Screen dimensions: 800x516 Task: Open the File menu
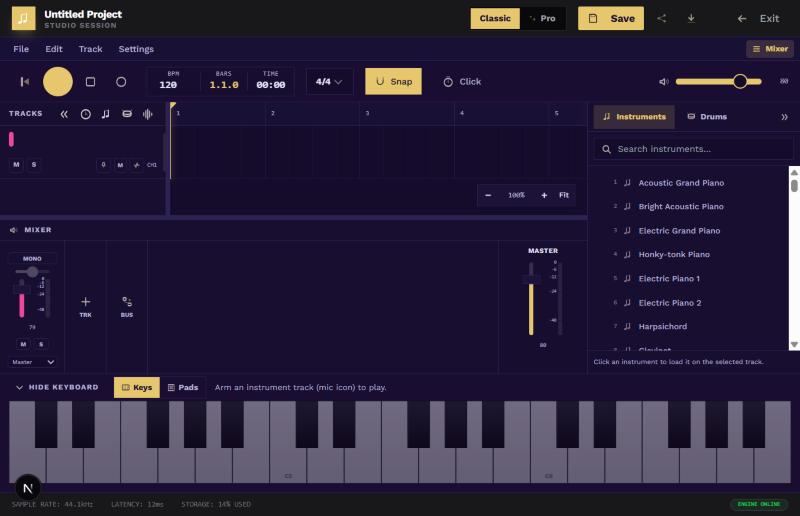tap(21, 49)
